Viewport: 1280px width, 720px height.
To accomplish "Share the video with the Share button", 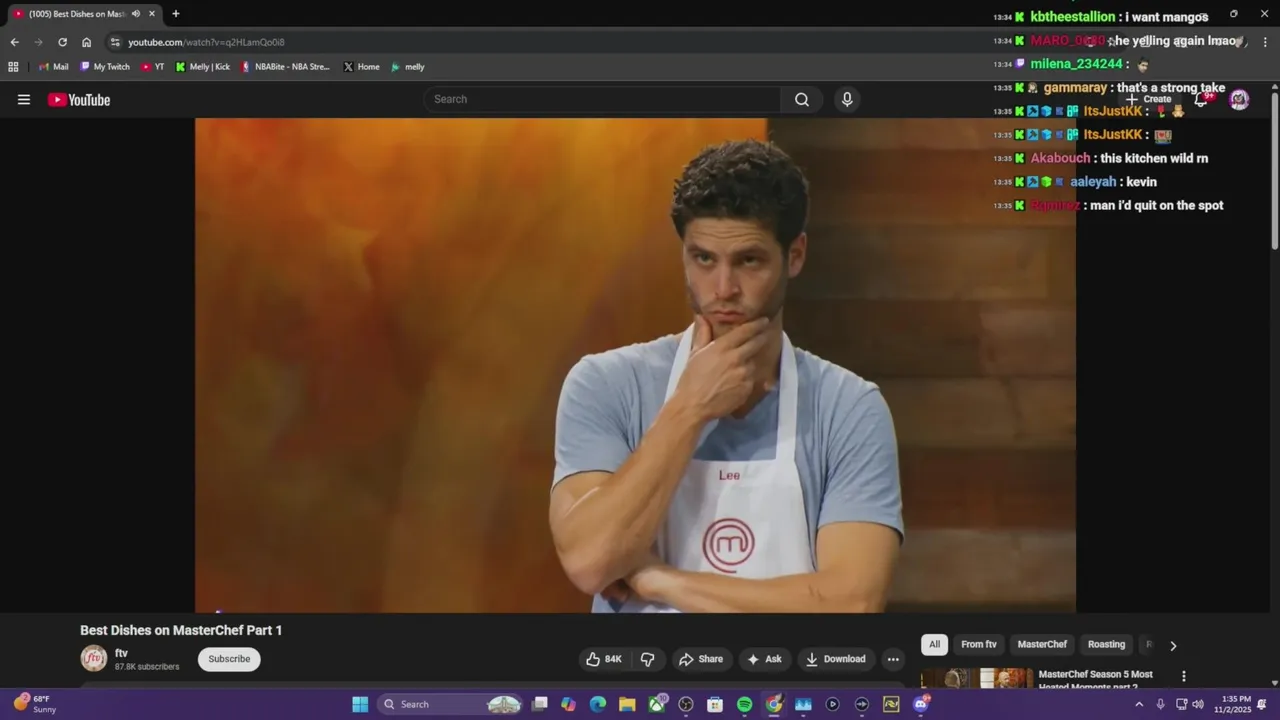I will [x=700, y=659].
